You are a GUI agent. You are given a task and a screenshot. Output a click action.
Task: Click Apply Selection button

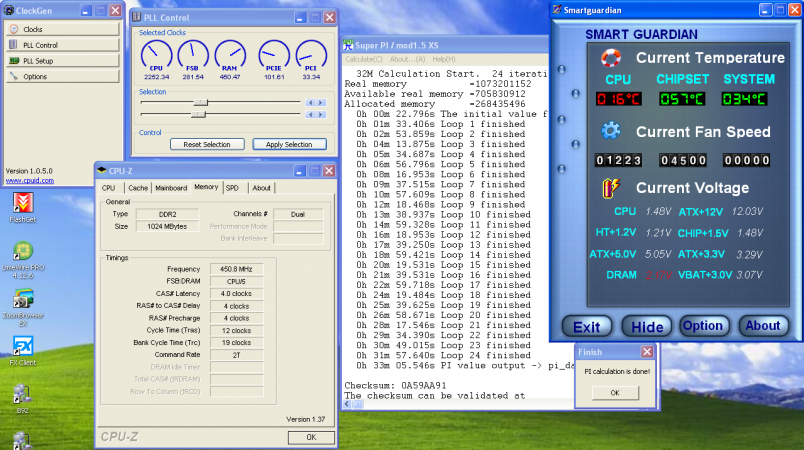click(289, 145)
